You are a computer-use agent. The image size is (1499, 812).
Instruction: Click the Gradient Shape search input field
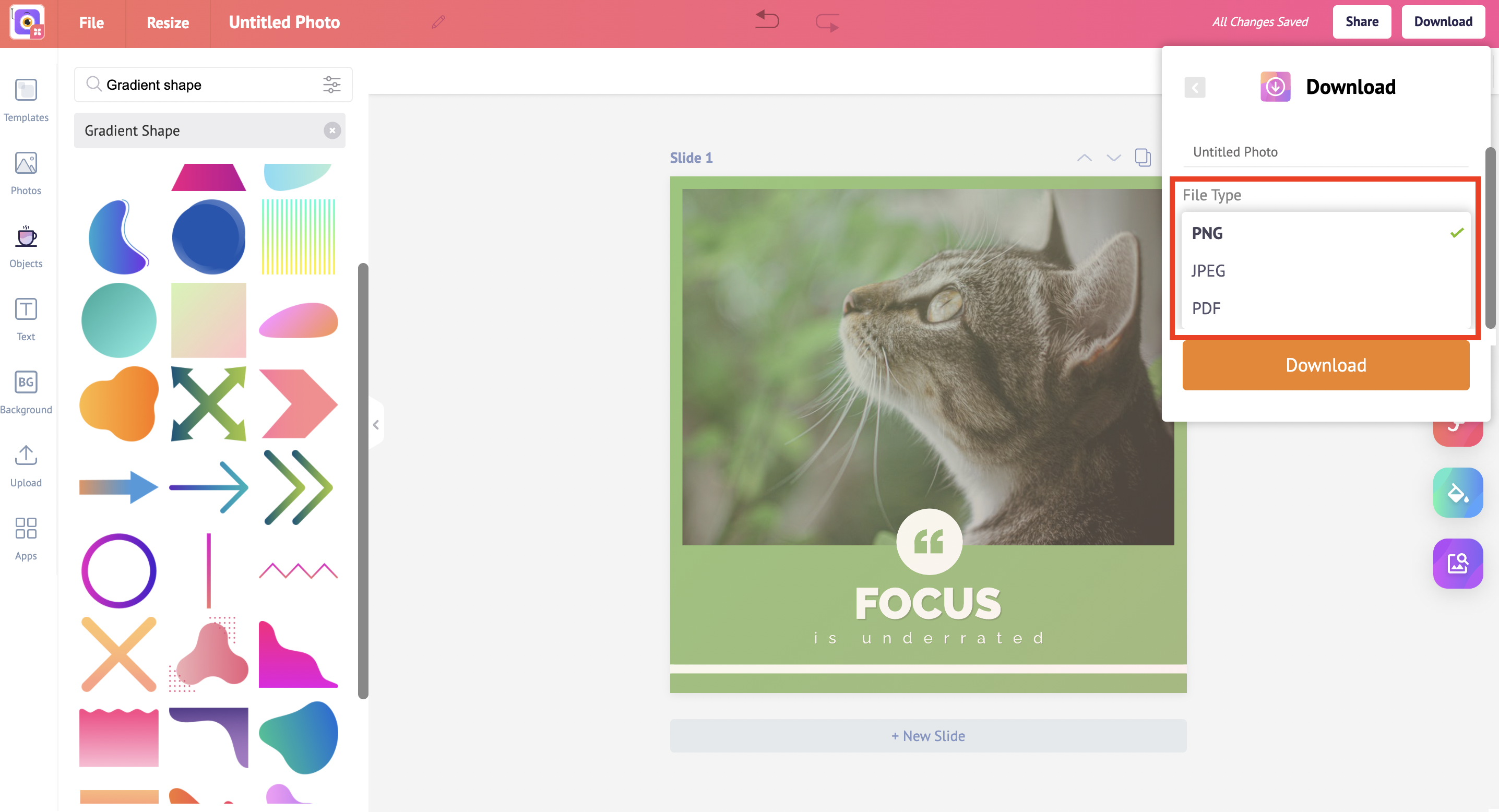(x=209, y=84)
